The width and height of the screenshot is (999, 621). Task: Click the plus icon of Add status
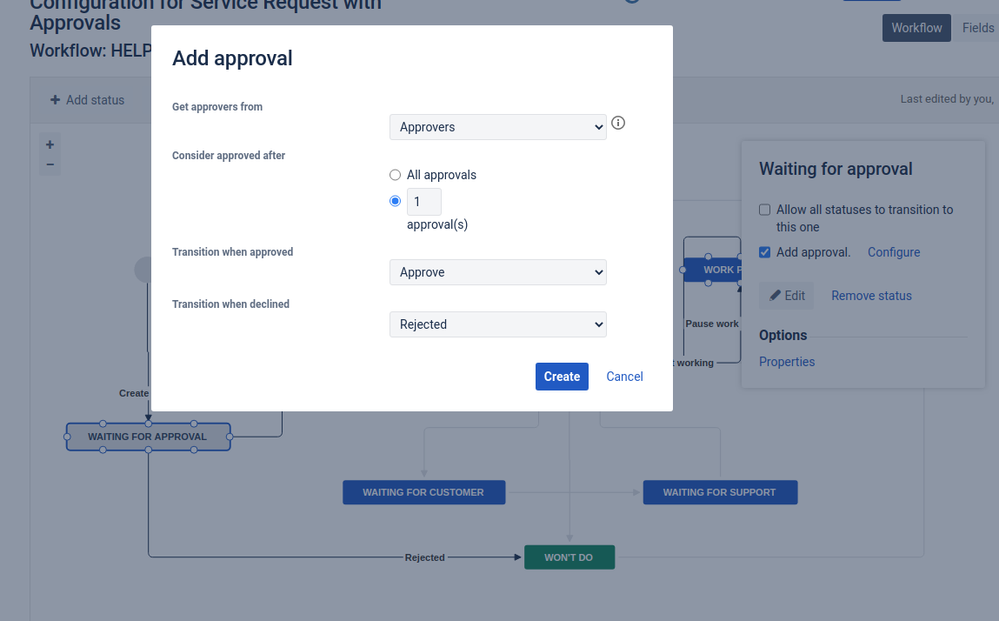[x=55, y=100]
